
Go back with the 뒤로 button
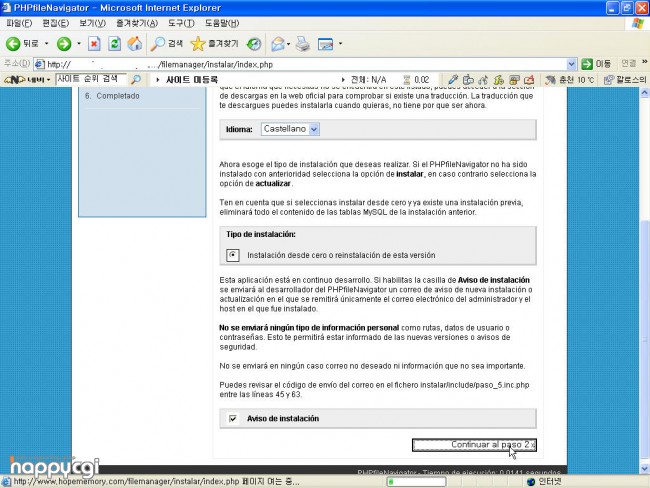pyautogui.click(x=22, y=44)
